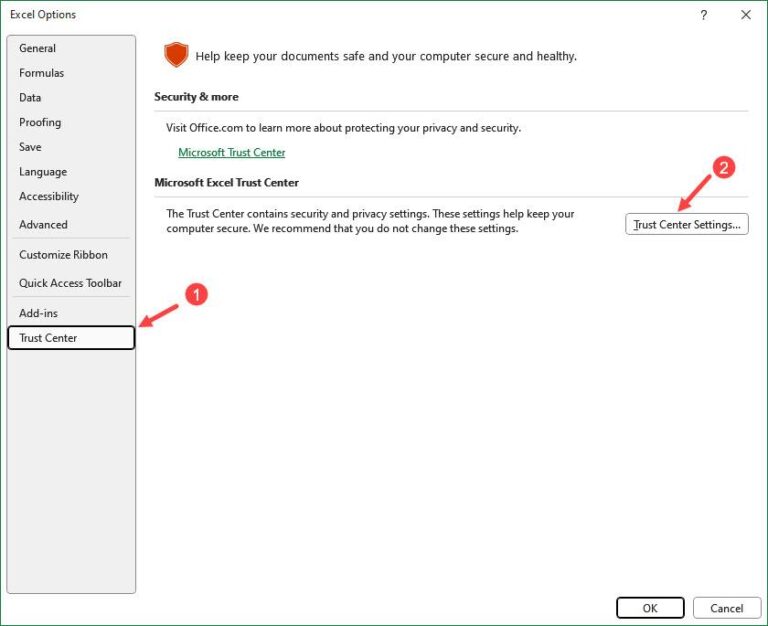Confirm with the OK button
Image resolution: width=768 pixels, height=626 pixels.
[650, 608]
